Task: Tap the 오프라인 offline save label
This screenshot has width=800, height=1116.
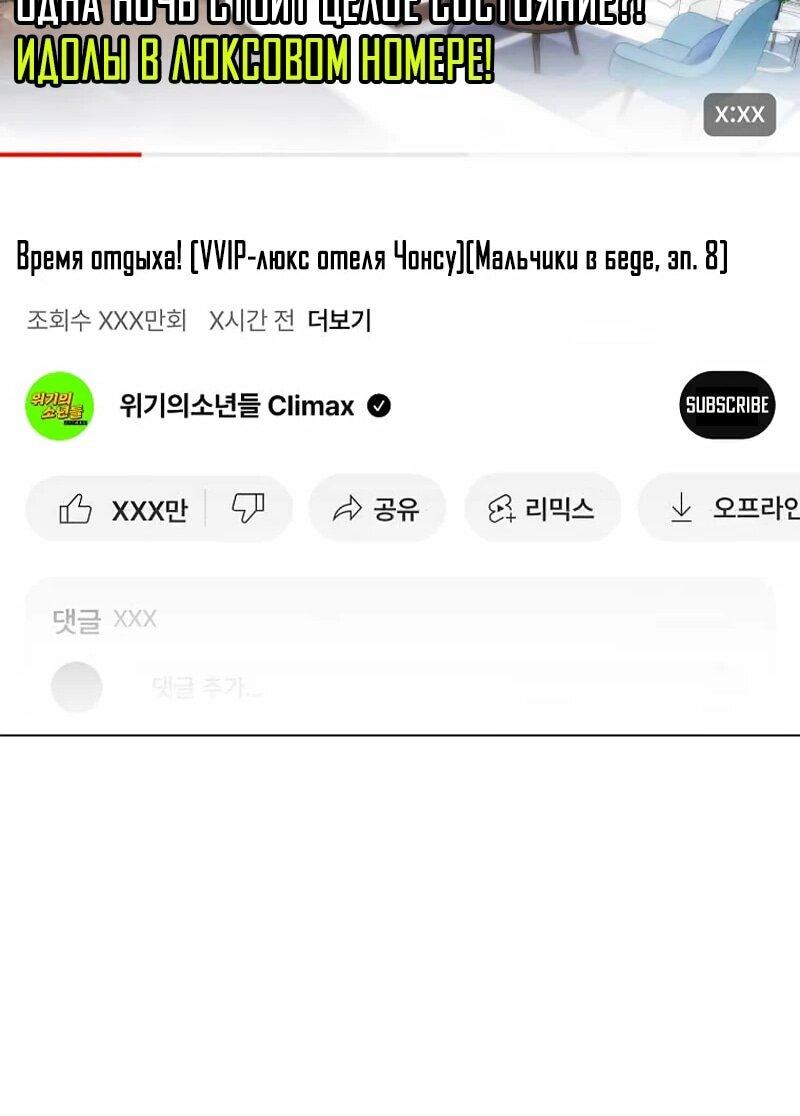Action: tap(757, 508)
